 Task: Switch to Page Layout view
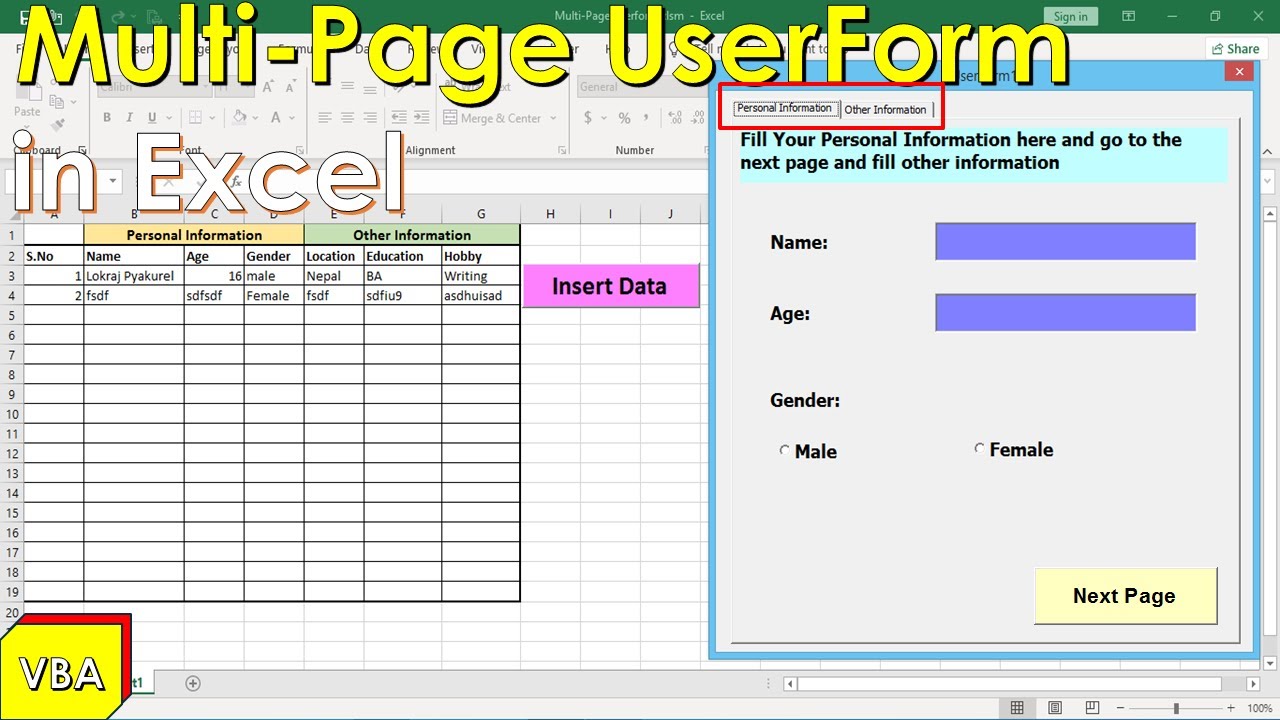[x=1055, y=708]
